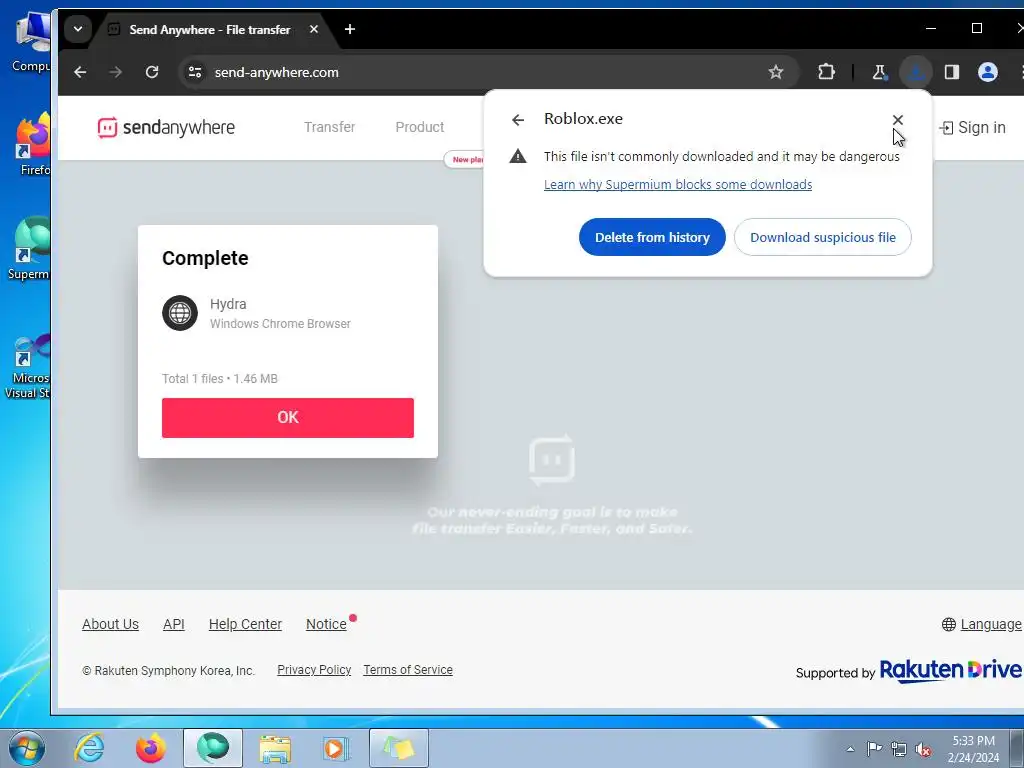Select the Supermium desktop shortcut
1024x768 pixels.
pyautogui.click(x=31, y=248)
